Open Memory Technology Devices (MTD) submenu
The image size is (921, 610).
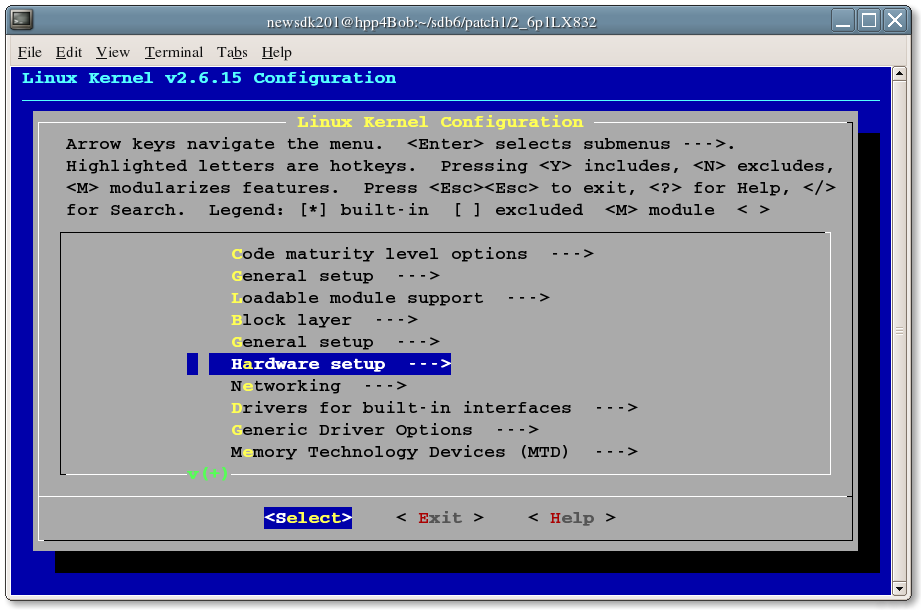pyautogui.click(x=434, y=452)
